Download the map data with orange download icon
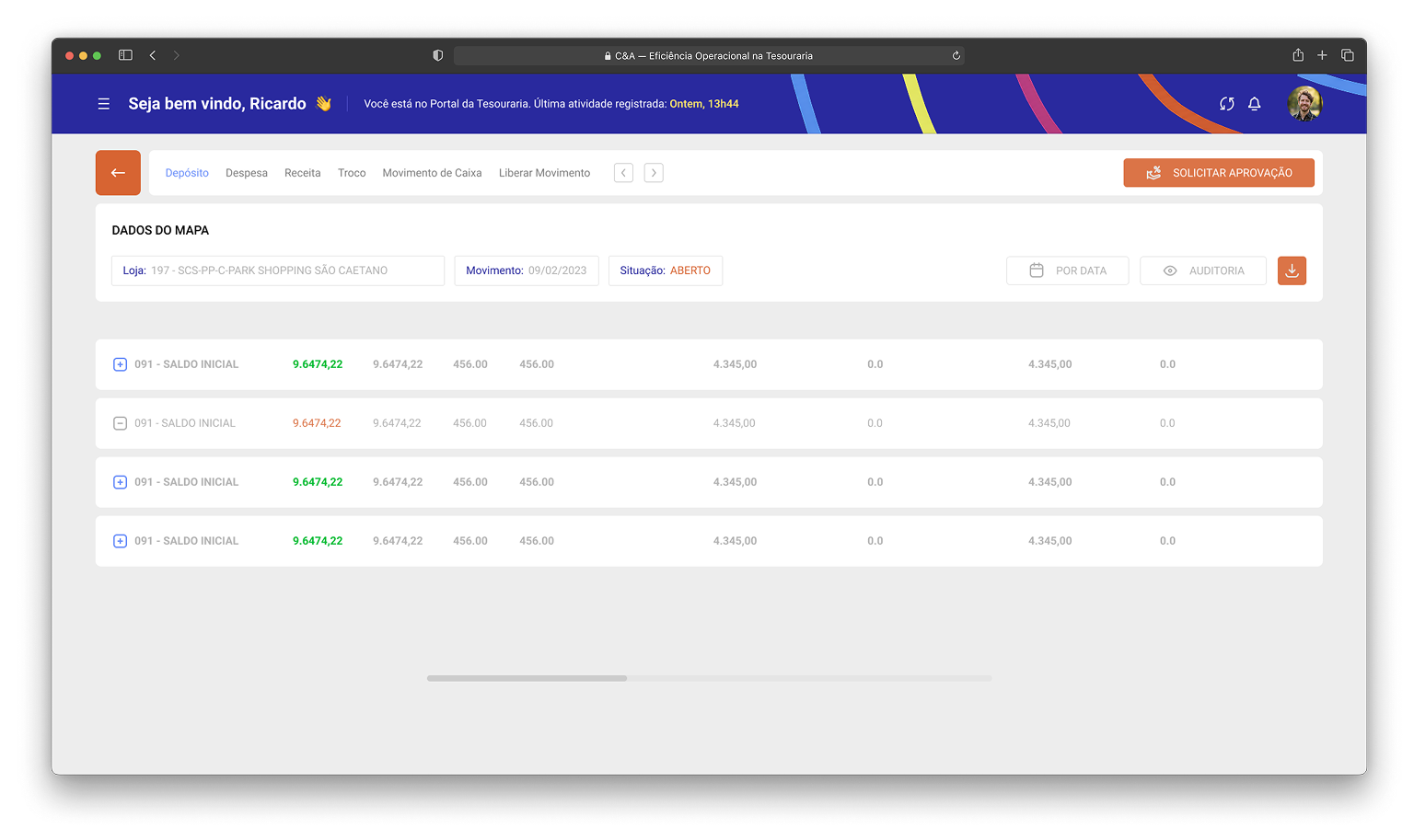Image resolution: width=1414 pixels, height=840 pixels. (x=1292, y=270)
